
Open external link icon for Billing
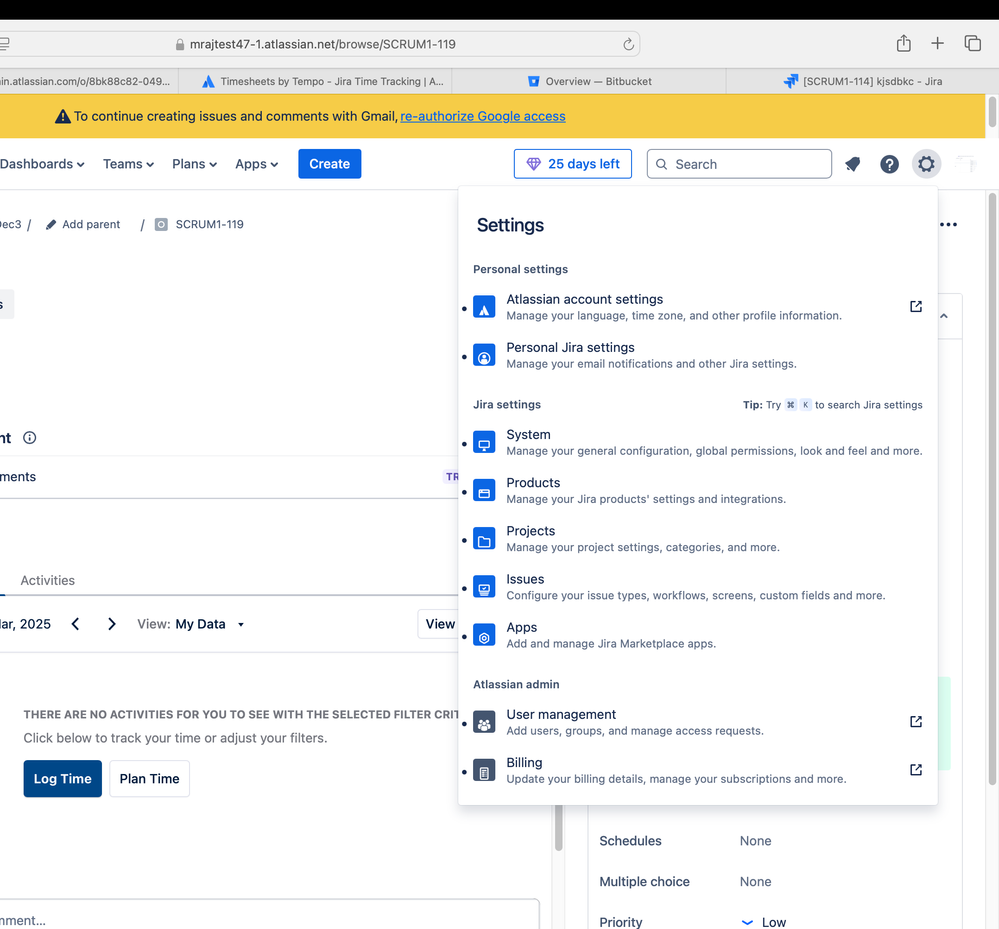[x=916, y=770]
